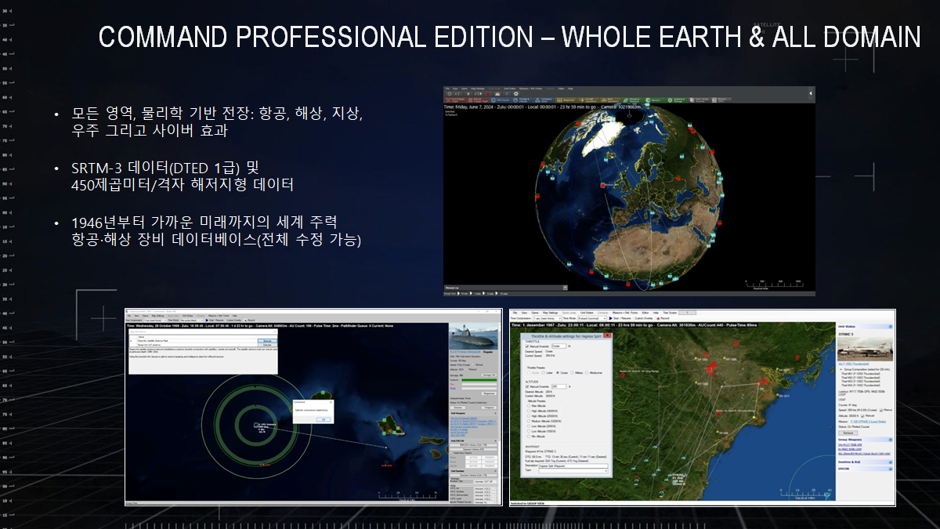Click waypoint Description input field

click(573, 466)
